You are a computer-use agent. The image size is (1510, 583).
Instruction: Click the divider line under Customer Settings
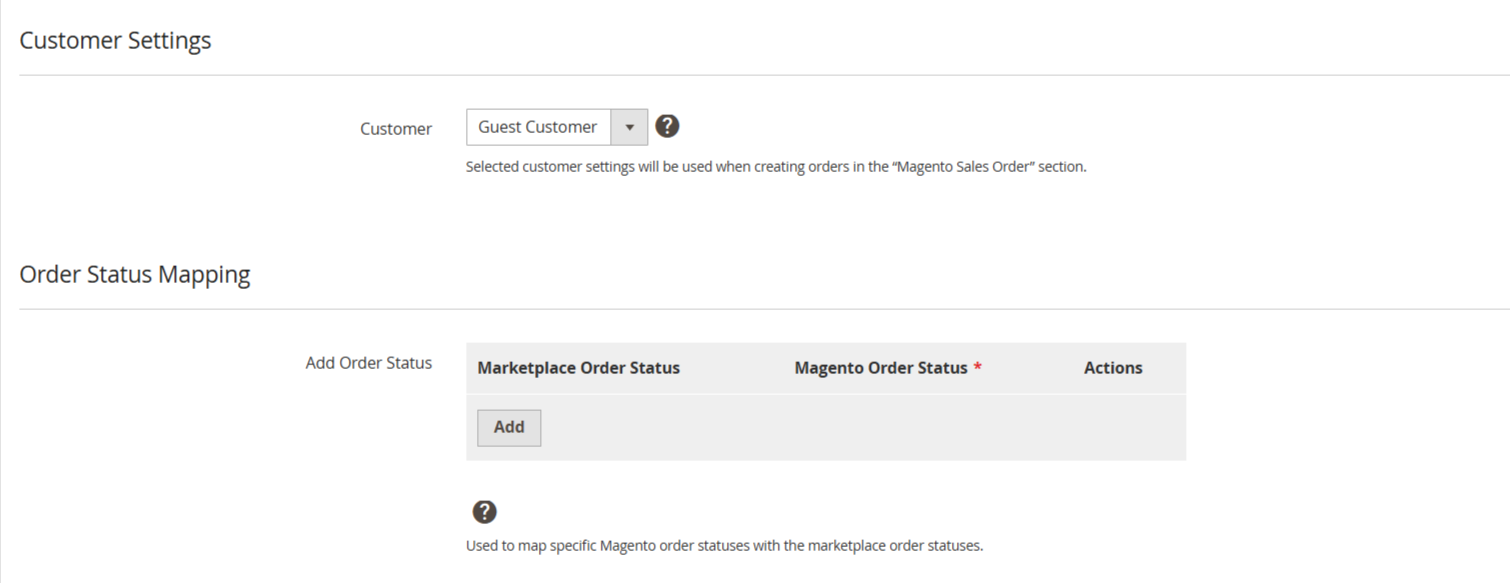(760, 75)
